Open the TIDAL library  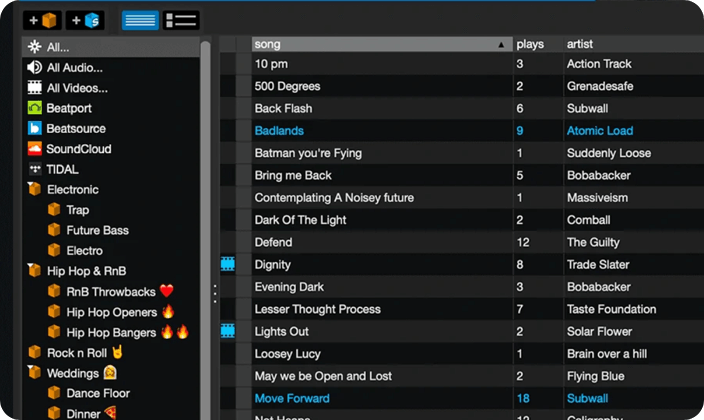coord(62,170)
